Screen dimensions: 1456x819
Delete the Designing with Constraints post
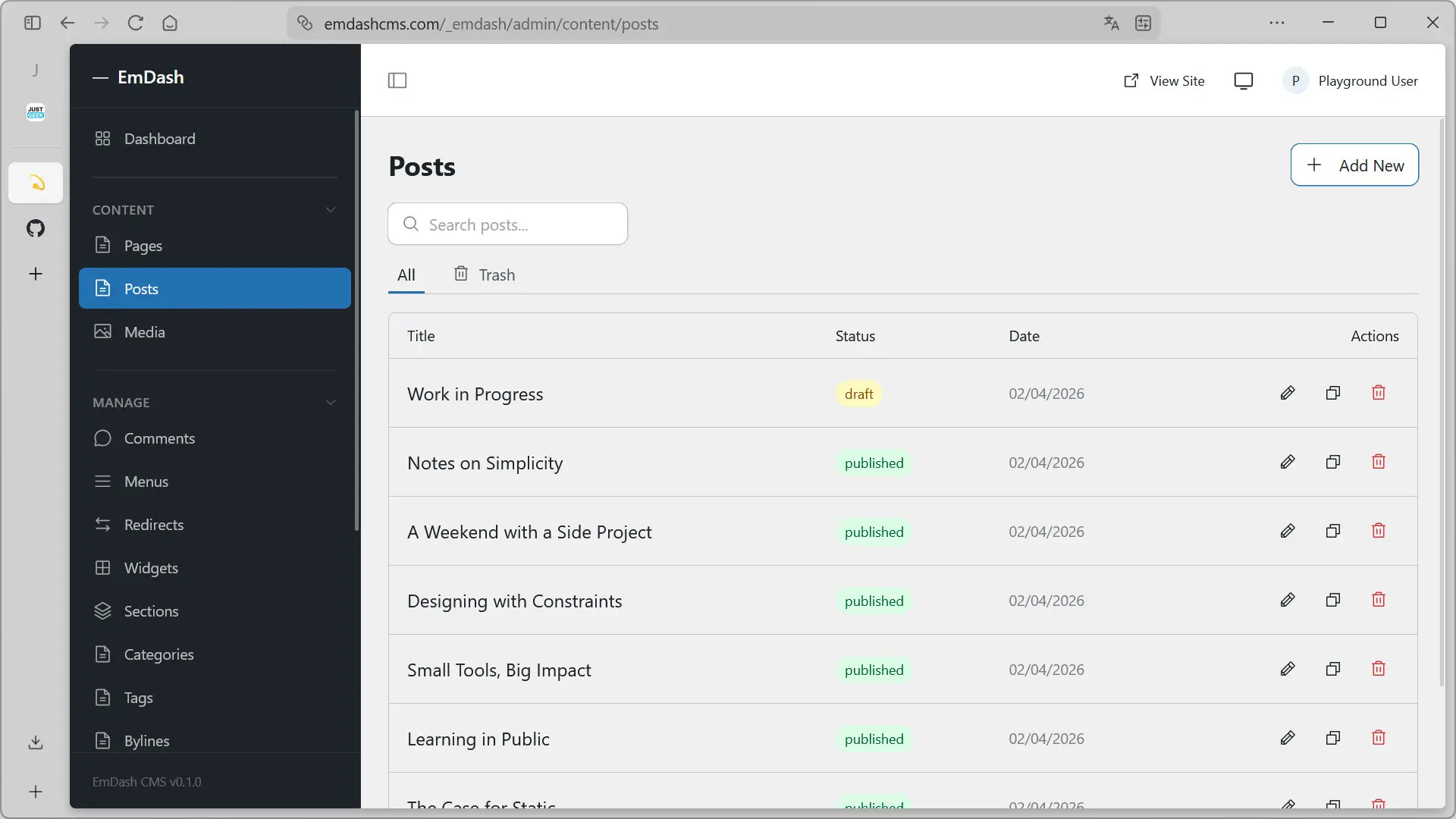point(1379,600)
